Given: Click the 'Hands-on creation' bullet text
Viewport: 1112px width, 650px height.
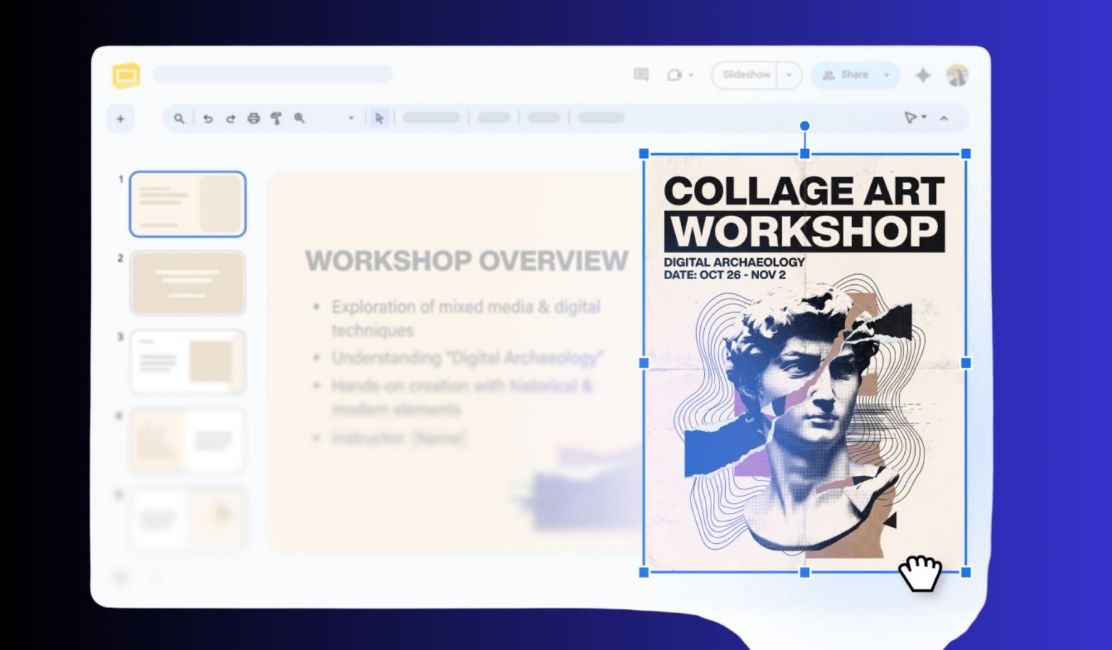Looking at the screenshot, I should click(462, 397).
